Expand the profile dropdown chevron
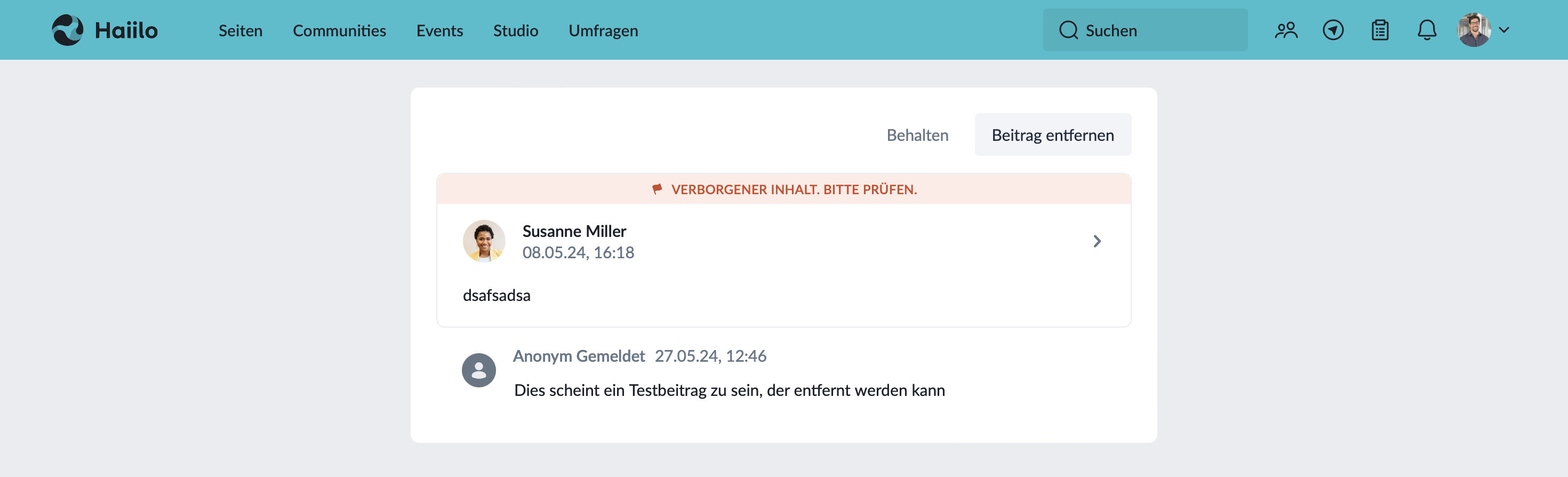 (1504, 30)
